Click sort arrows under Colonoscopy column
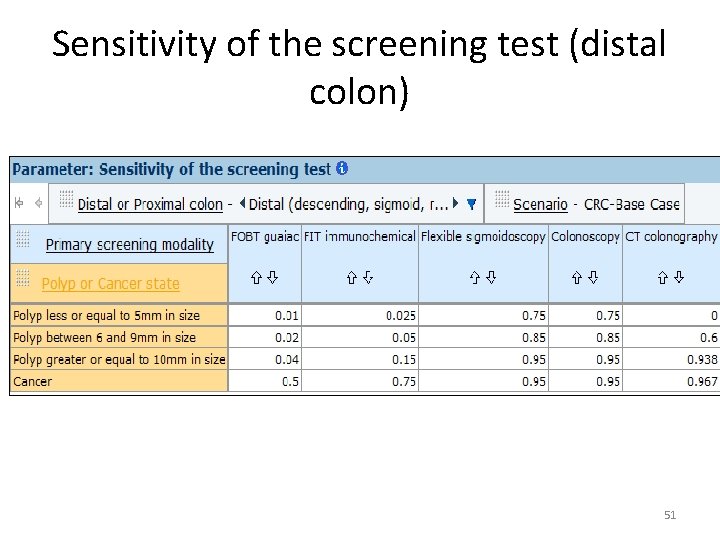Viewport: 720px width, 540px height. tap(586, 277)
